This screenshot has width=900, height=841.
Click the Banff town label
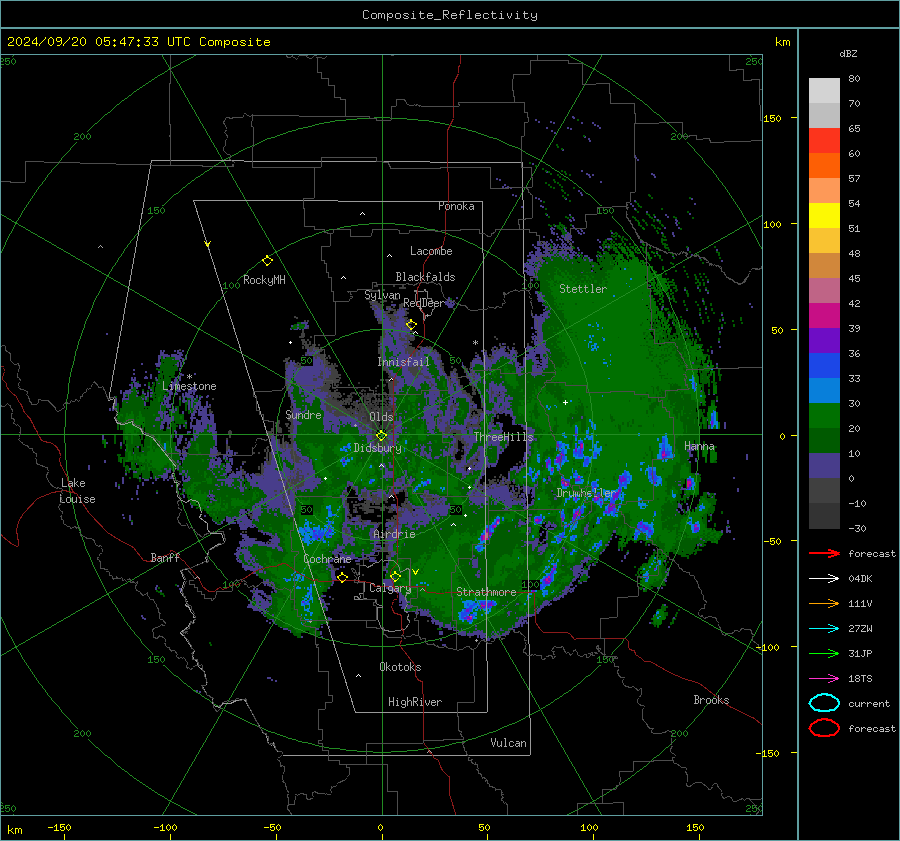tap(165, 557)
